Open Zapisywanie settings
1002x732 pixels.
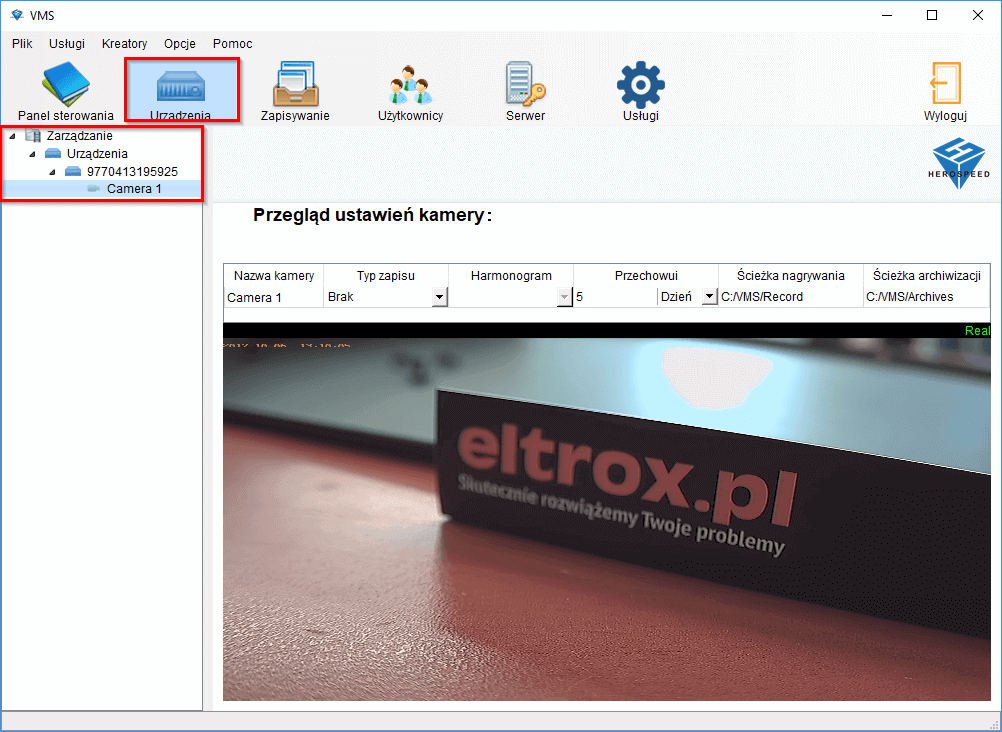pos(294,88)
